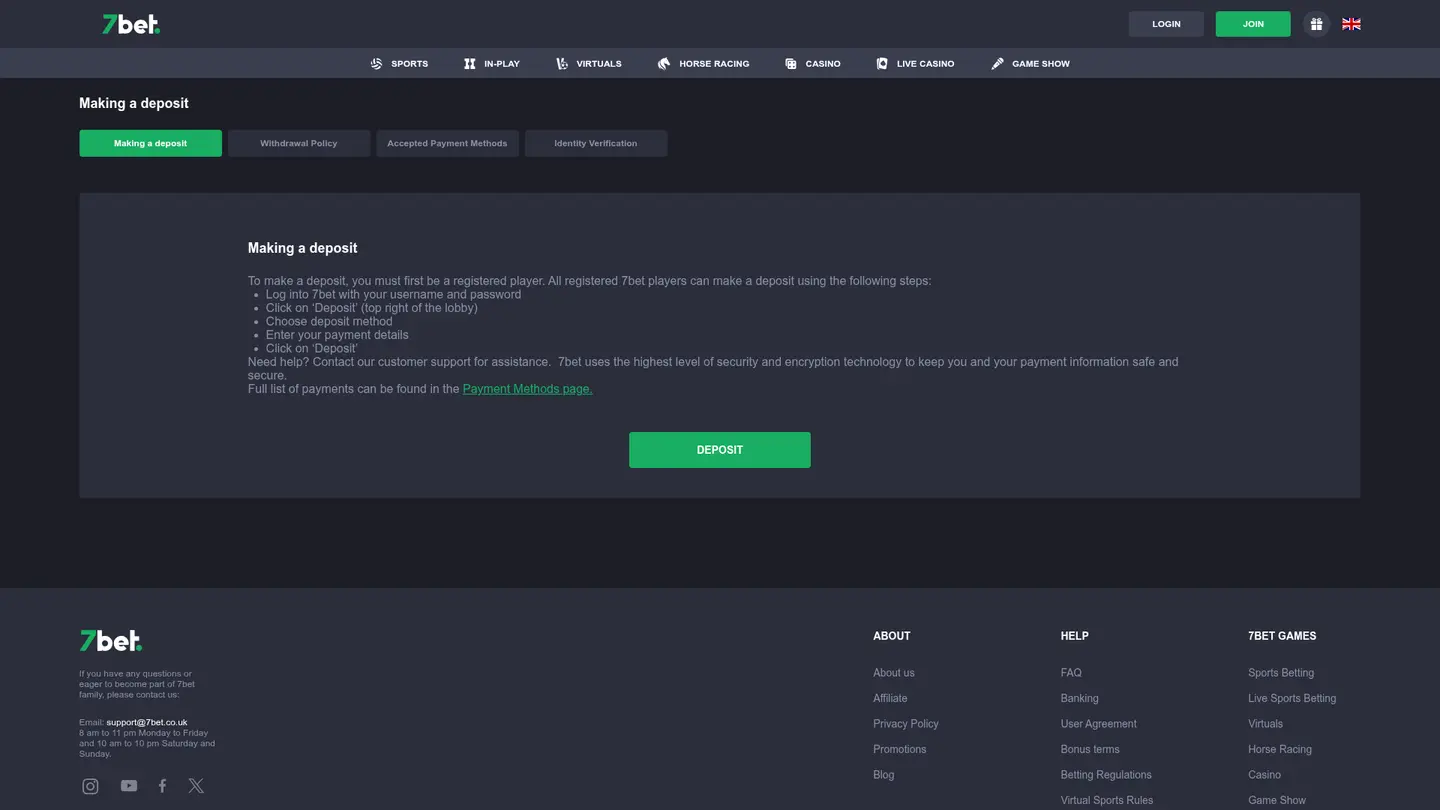Screen dimensions: 1440x810
Task: Click the HELP footer heading
Action: [x=1075, y=636]
